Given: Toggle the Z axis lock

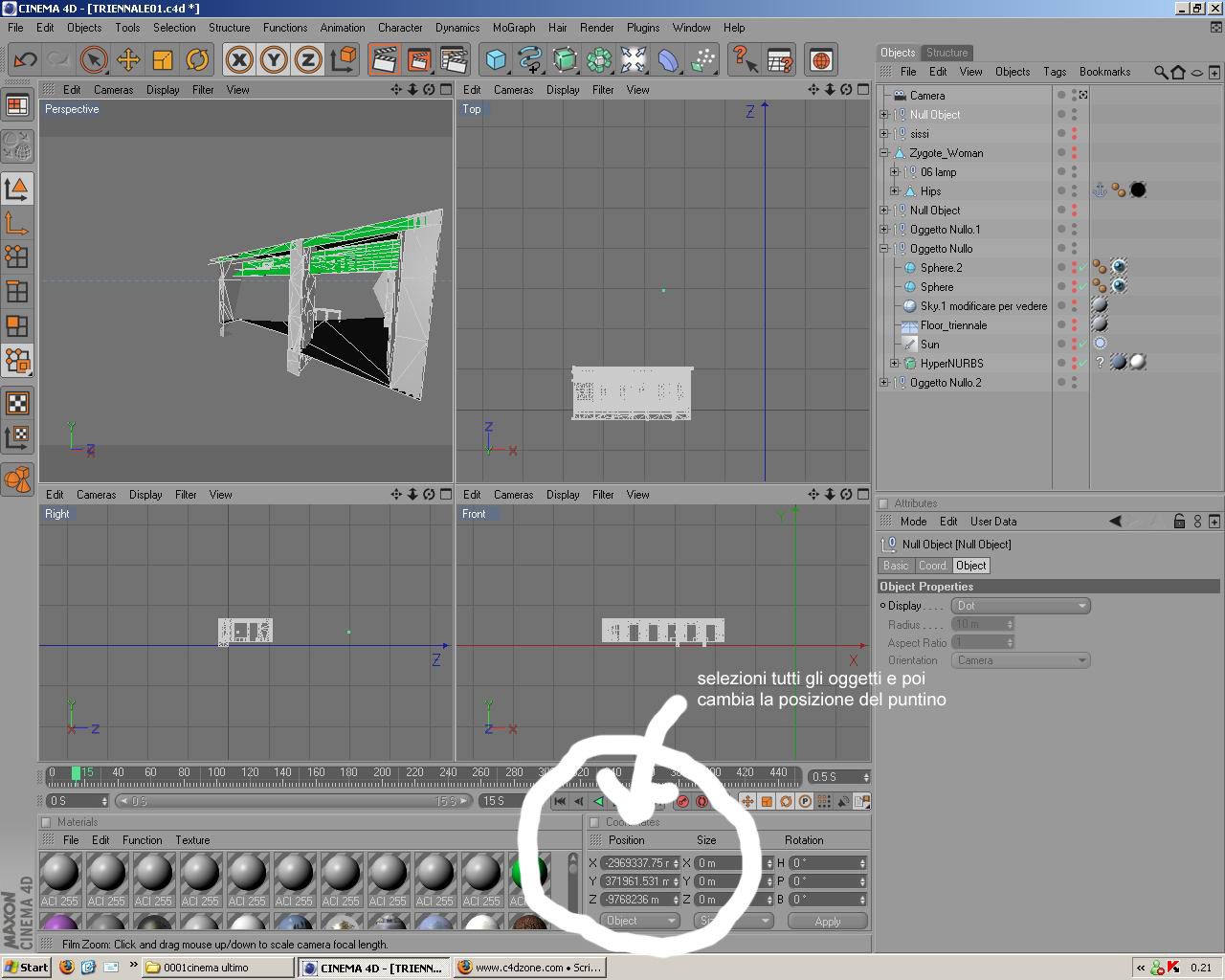Looking at the screenshot, I should [x=308, y=60].
